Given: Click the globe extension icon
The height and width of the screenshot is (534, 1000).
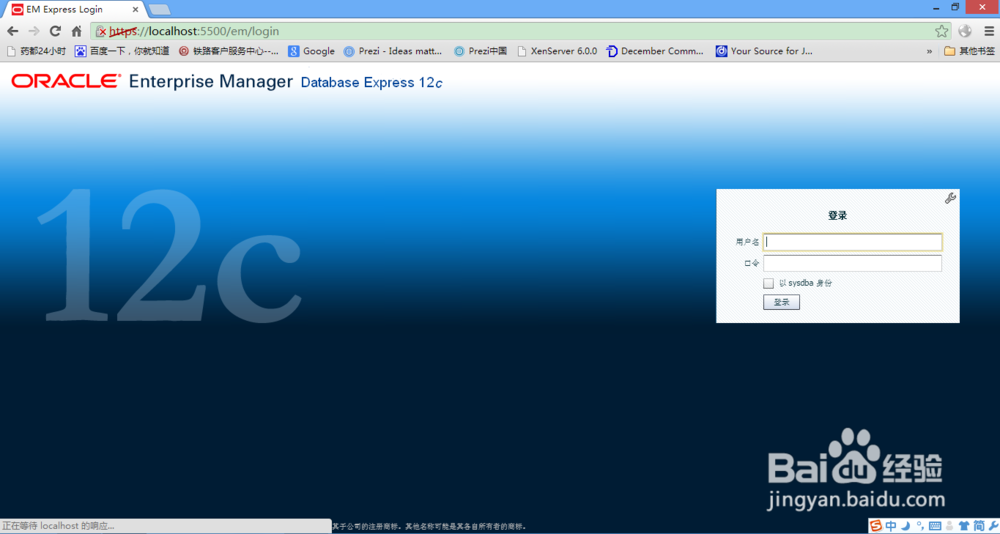Looking at the screenshot, I should pyautogui.click(x=965, y=31).
